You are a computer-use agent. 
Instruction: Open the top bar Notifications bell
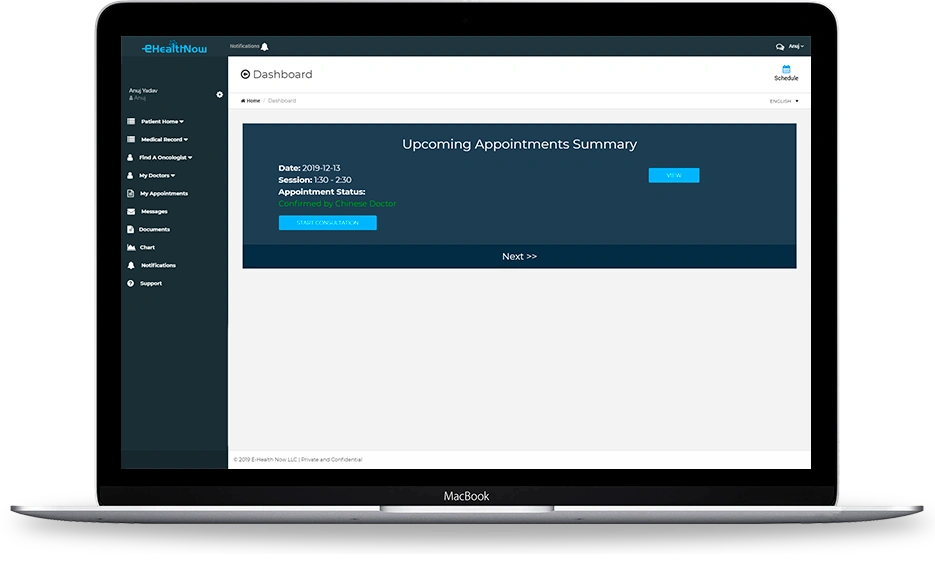[265, 46]
